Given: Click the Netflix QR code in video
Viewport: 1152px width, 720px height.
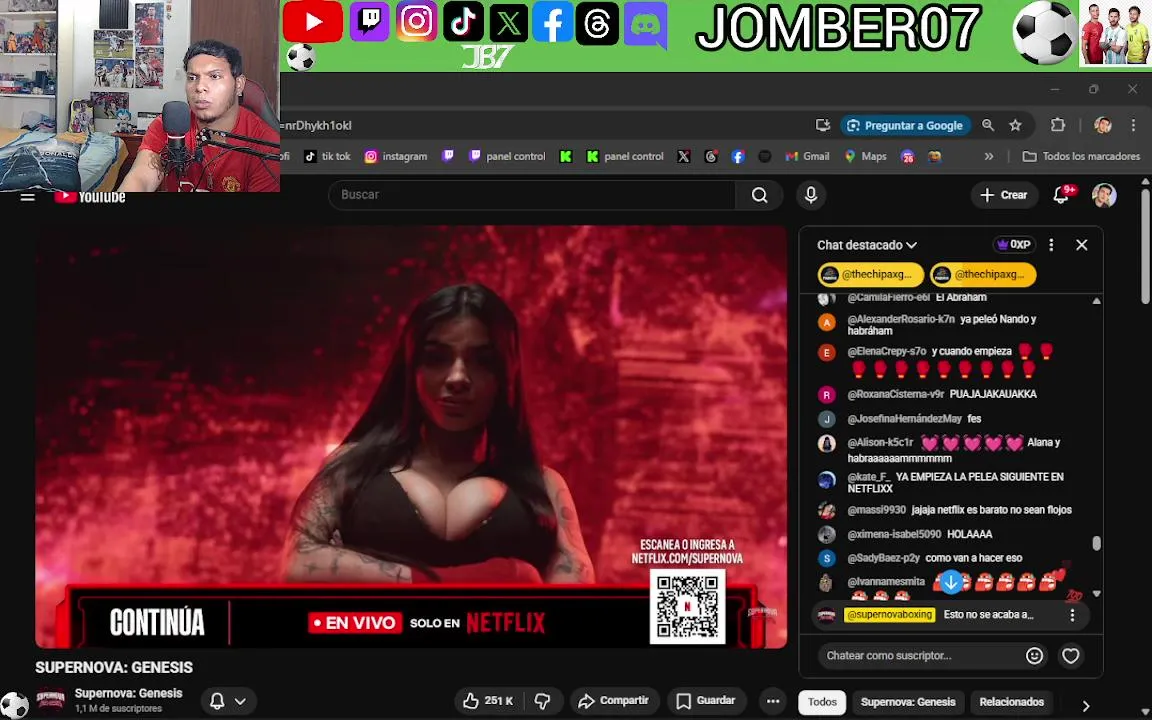Looking at the screenshot, I should [x=688, y=607].
